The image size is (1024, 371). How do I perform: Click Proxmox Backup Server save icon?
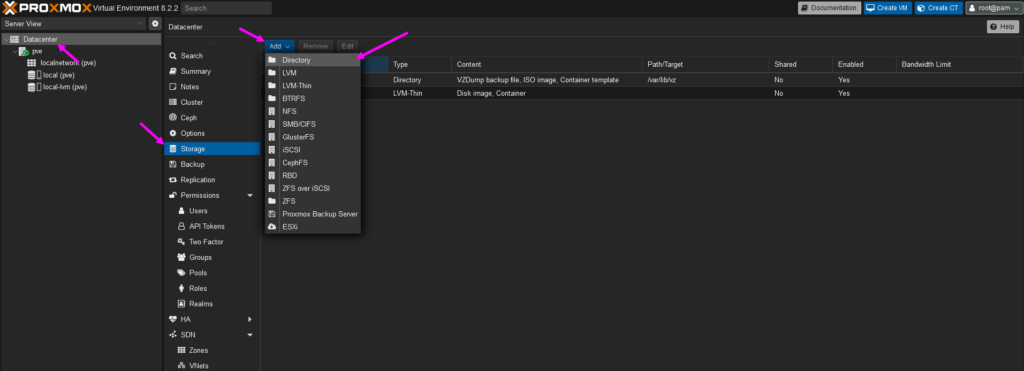coord(272,214)
